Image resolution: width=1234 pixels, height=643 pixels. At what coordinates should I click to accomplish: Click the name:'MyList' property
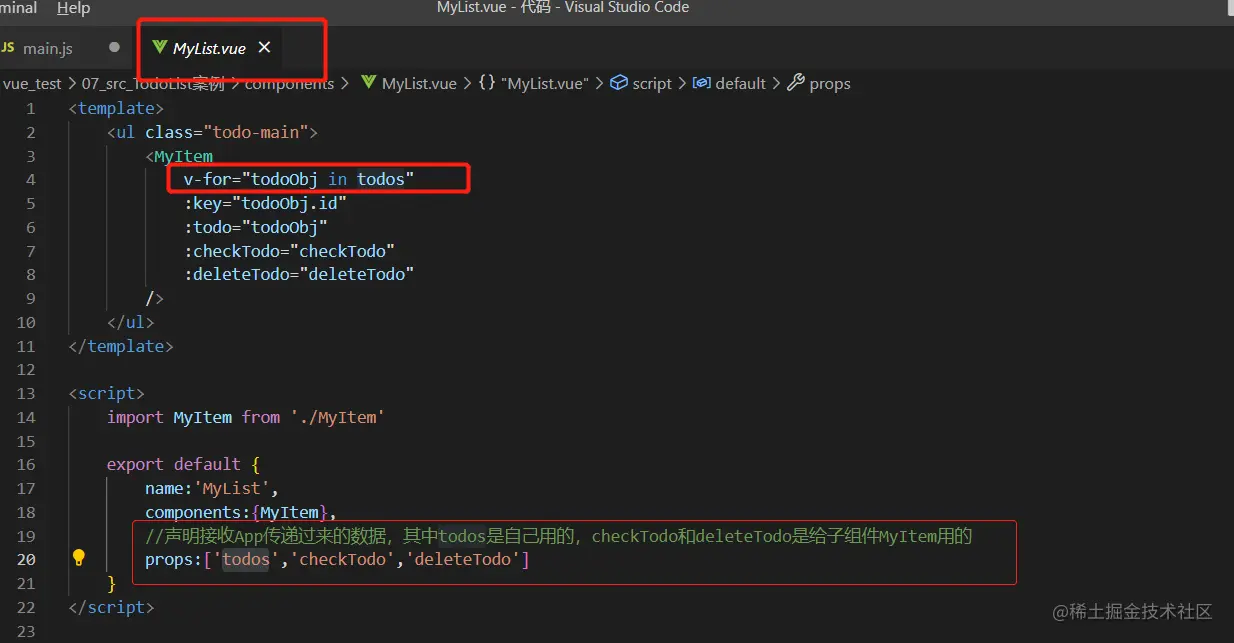pyautogui.click(x=211, y=488)
